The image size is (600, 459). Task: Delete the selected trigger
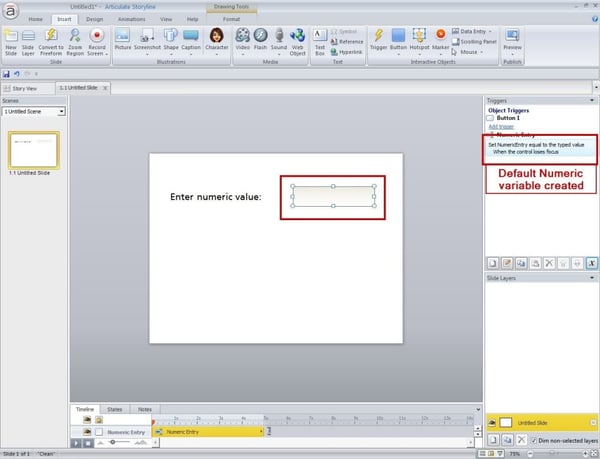pos(549,263)
